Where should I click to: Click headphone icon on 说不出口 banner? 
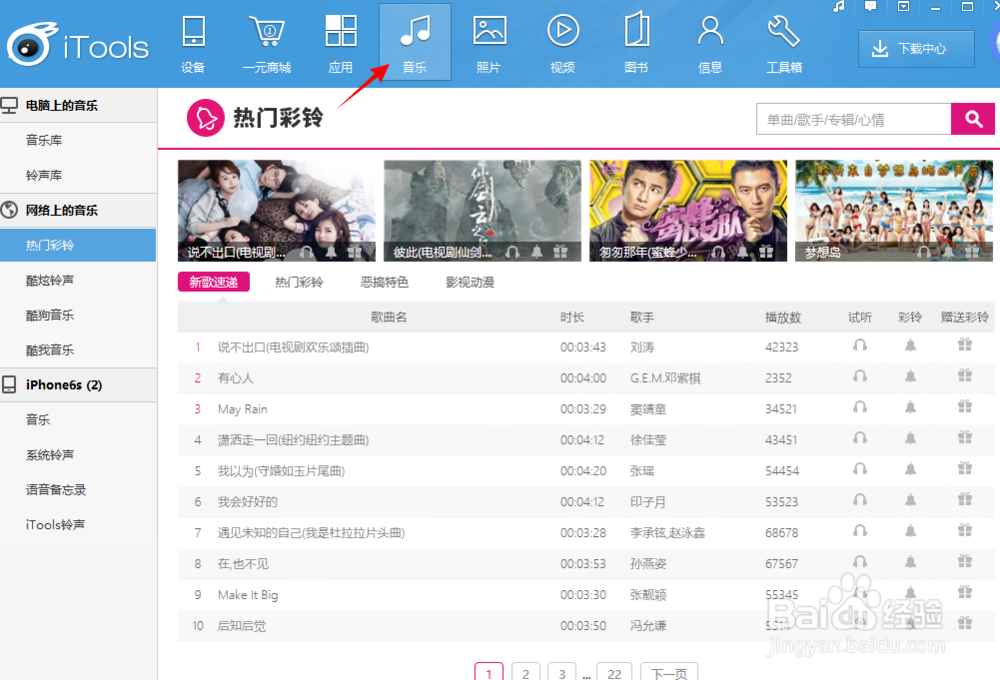(306, 252)
